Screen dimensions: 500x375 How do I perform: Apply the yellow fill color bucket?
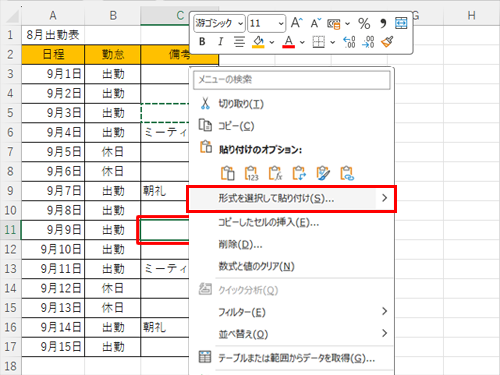258,42
